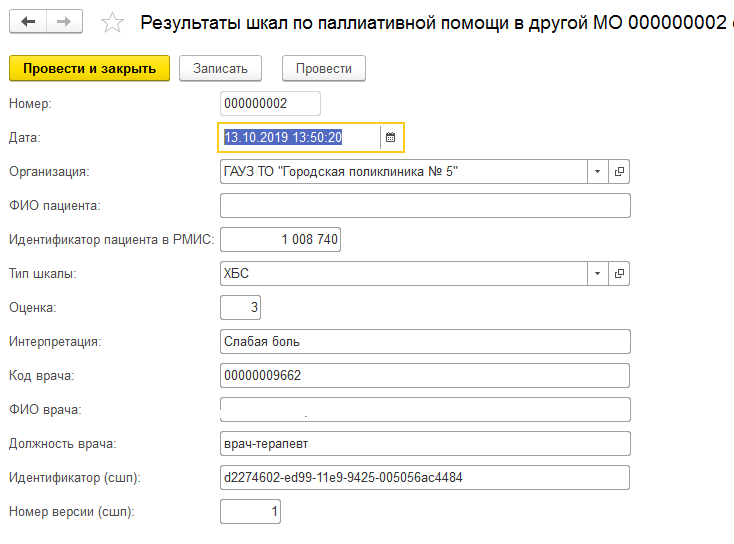Open the Тип шкалы record via open icon
Image resolution: width=734 pixels, height=544 pixels.
[619, 273]
